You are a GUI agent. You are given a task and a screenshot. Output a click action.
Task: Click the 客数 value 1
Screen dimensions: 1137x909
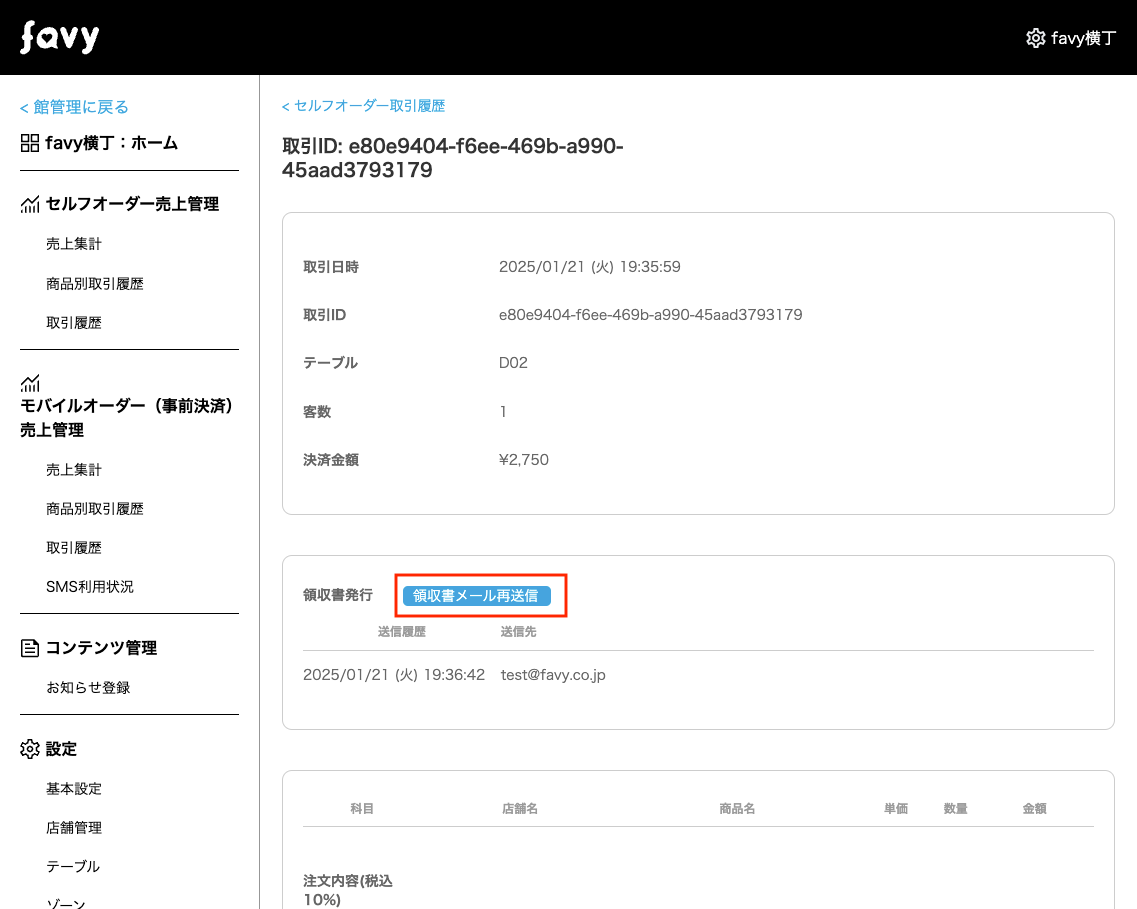[503, 412]
